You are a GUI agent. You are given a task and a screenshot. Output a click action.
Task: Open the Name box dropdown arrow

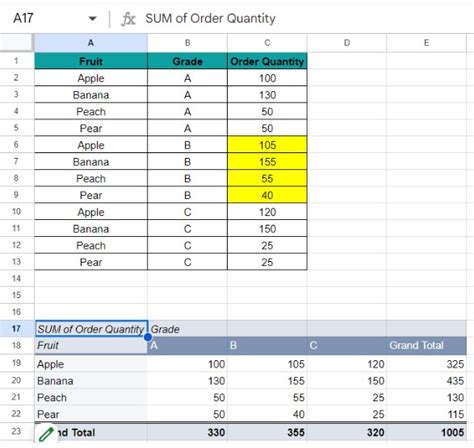point(92,19)
